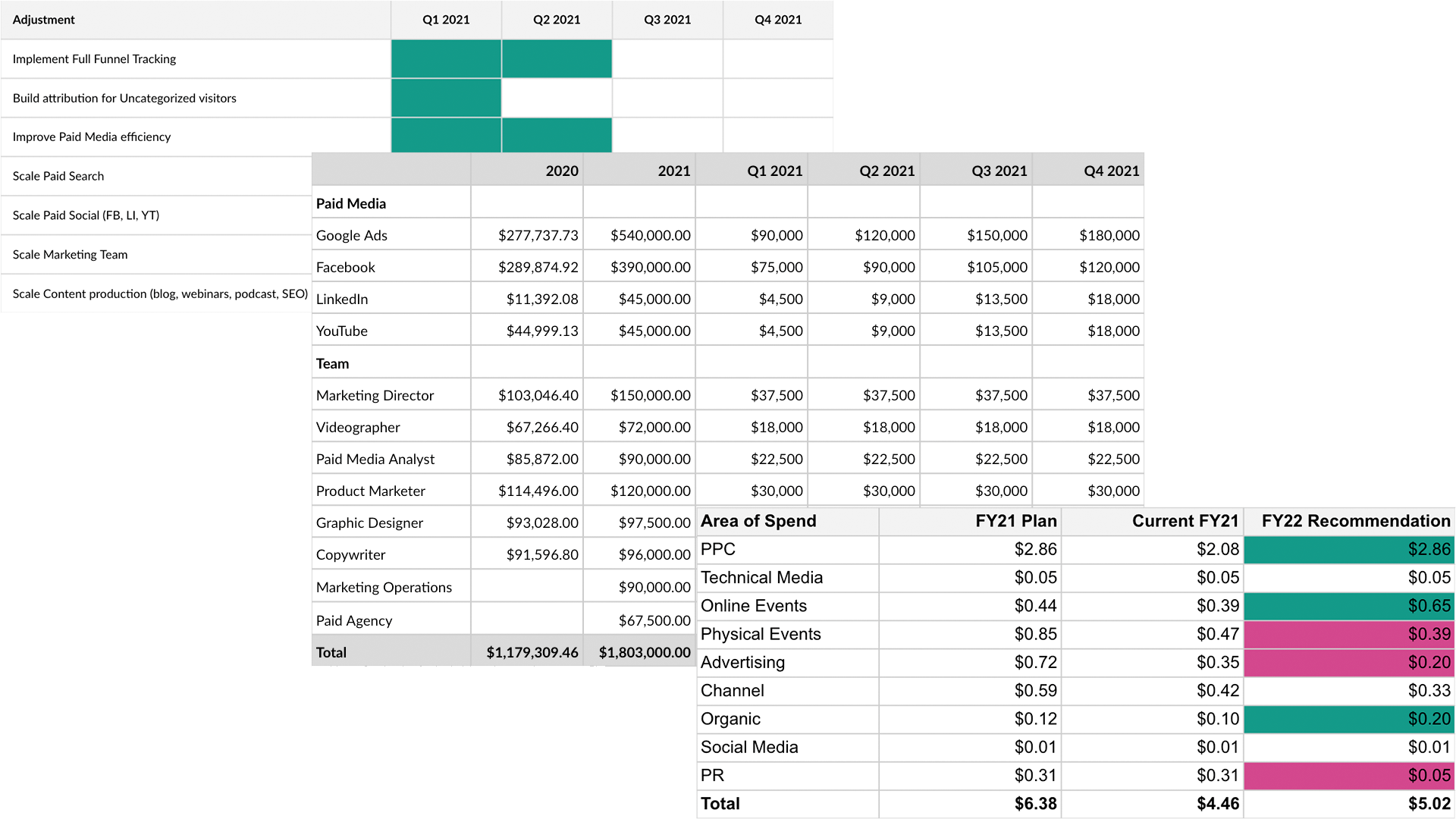Click Current FY21 column header
Image resolution: width=1456 pixels, height=819 pixels.
coord(1185,521)
